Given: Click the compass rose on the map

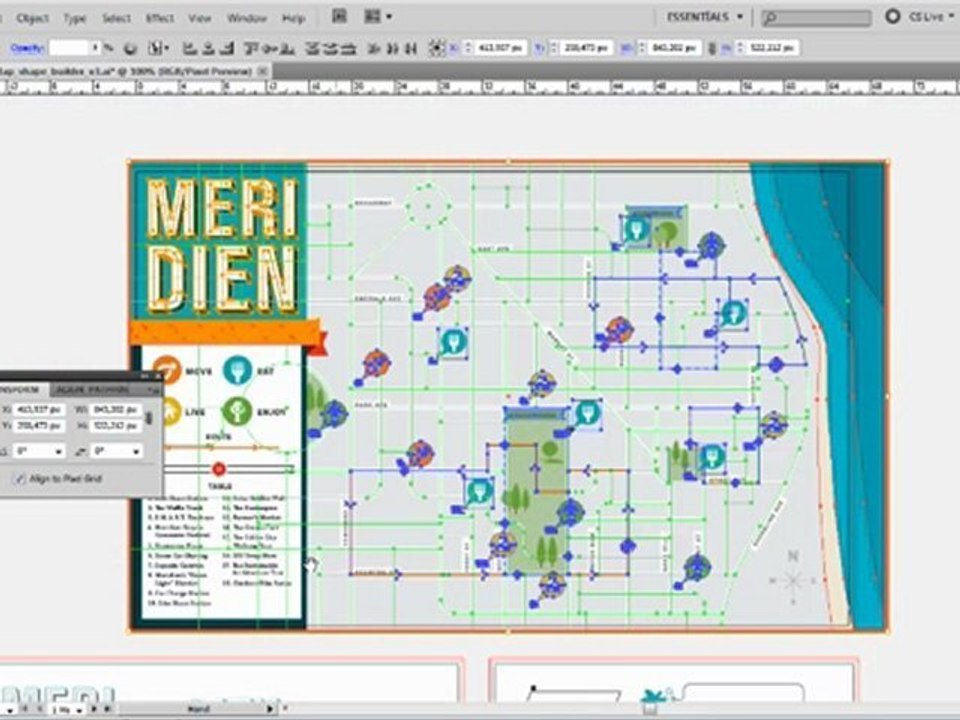Looking at the screenshot, I should pyautogui.click(x=793, y=577).
